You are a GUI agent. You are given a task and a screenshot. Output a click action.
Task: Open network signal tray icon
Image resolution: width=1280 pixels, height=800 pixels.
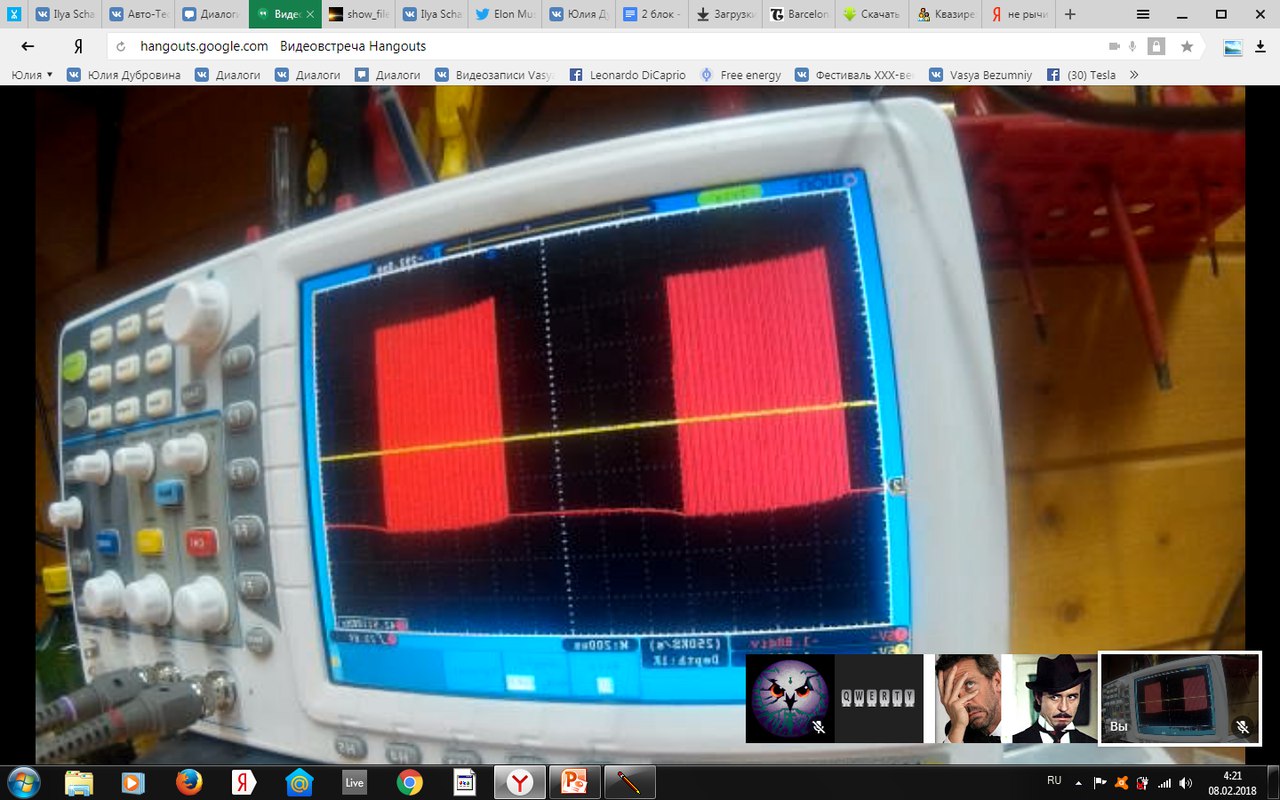(x=1164, y=782)
